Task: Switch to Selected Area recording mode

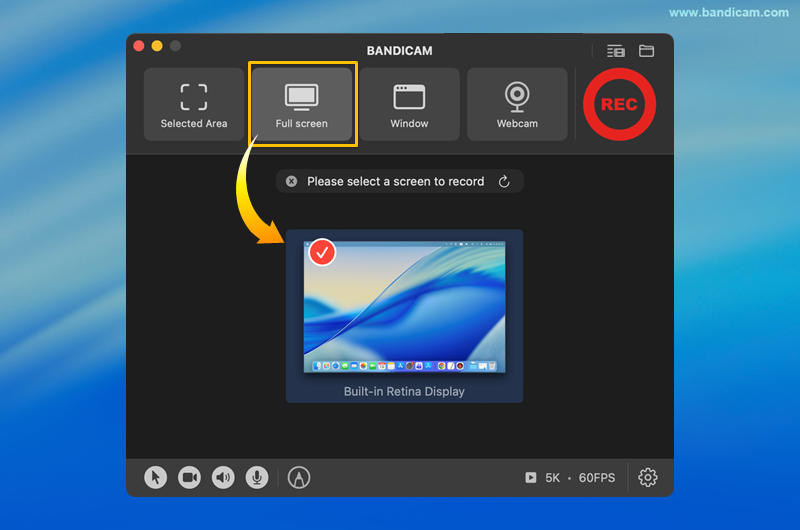Action: [x=194, y=105]
